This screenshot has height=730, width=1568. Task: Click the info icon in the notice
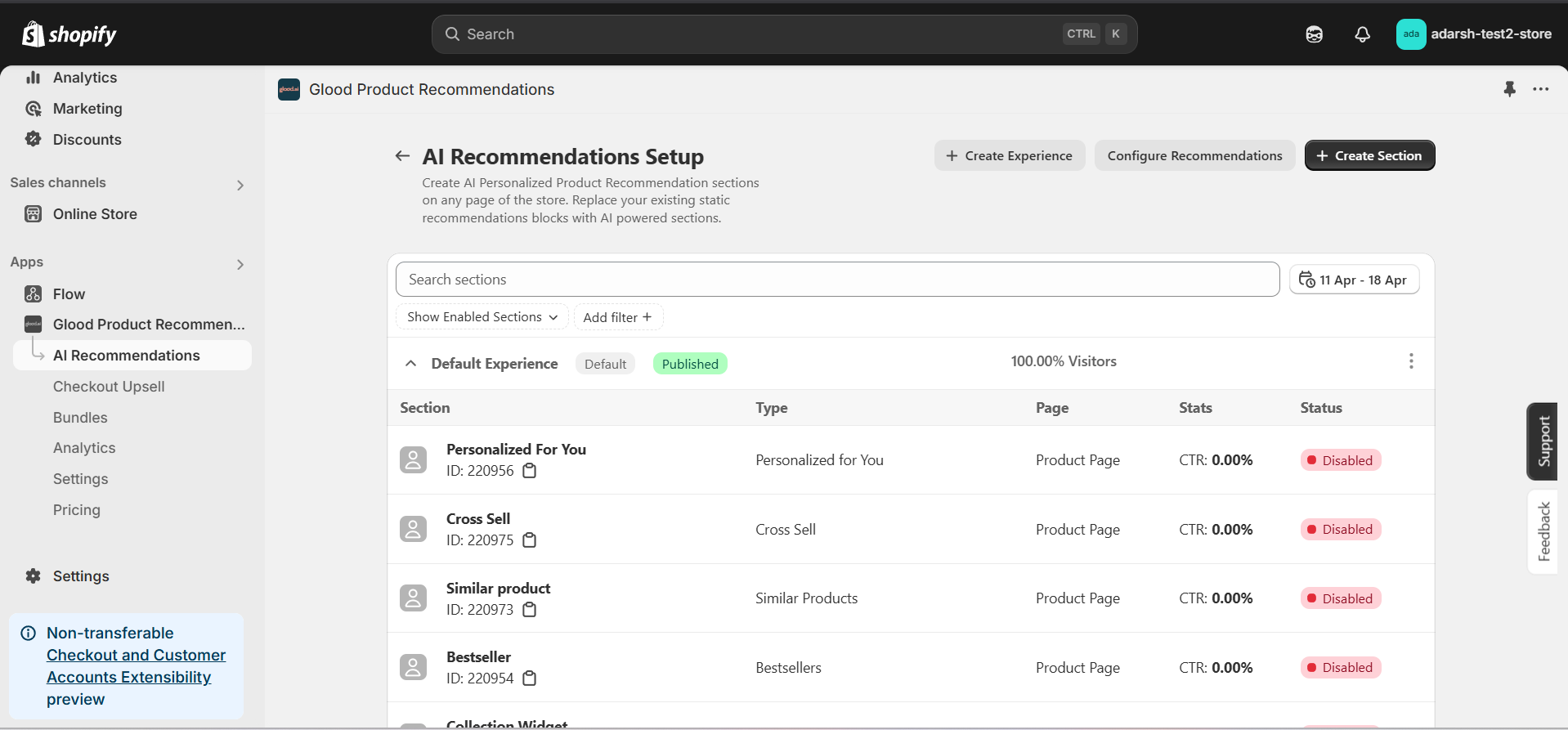[29, 634]
